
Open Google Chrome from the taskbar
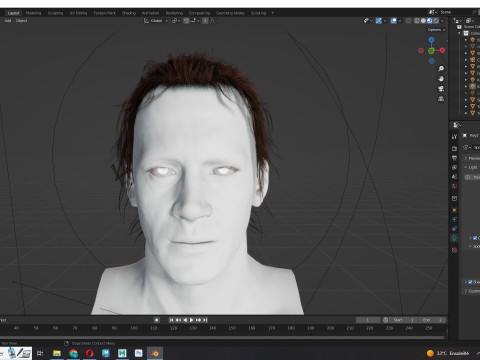[x=73, y=353]
